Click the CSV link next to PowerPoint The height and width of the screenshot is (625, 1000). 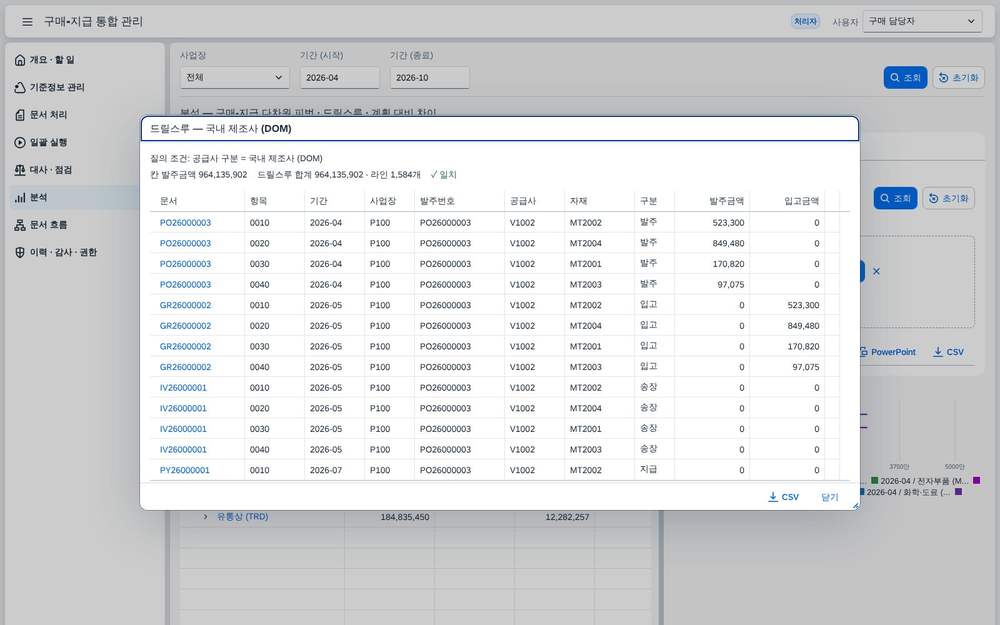[948, 352]
